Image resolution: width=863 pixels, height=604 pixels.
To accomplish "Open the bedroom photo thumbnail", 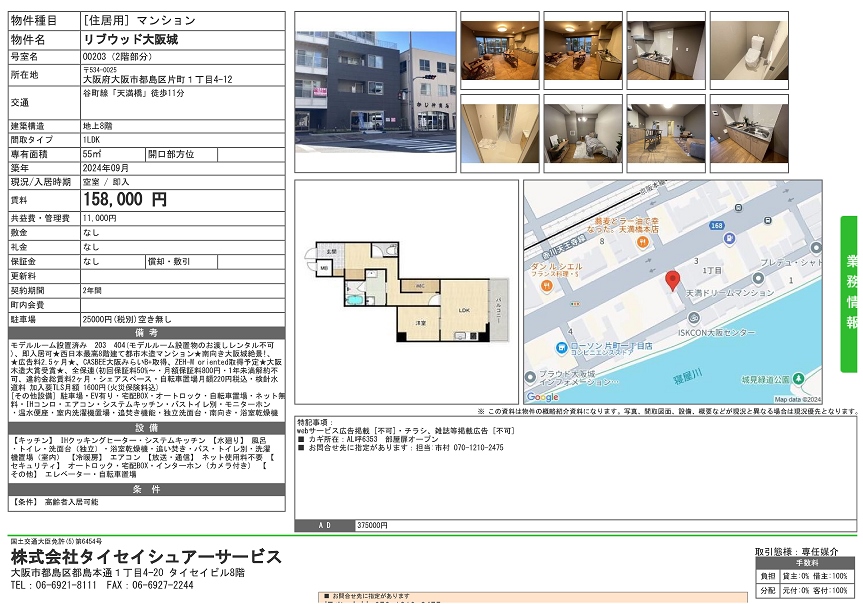I will click(x=583, y=128).
